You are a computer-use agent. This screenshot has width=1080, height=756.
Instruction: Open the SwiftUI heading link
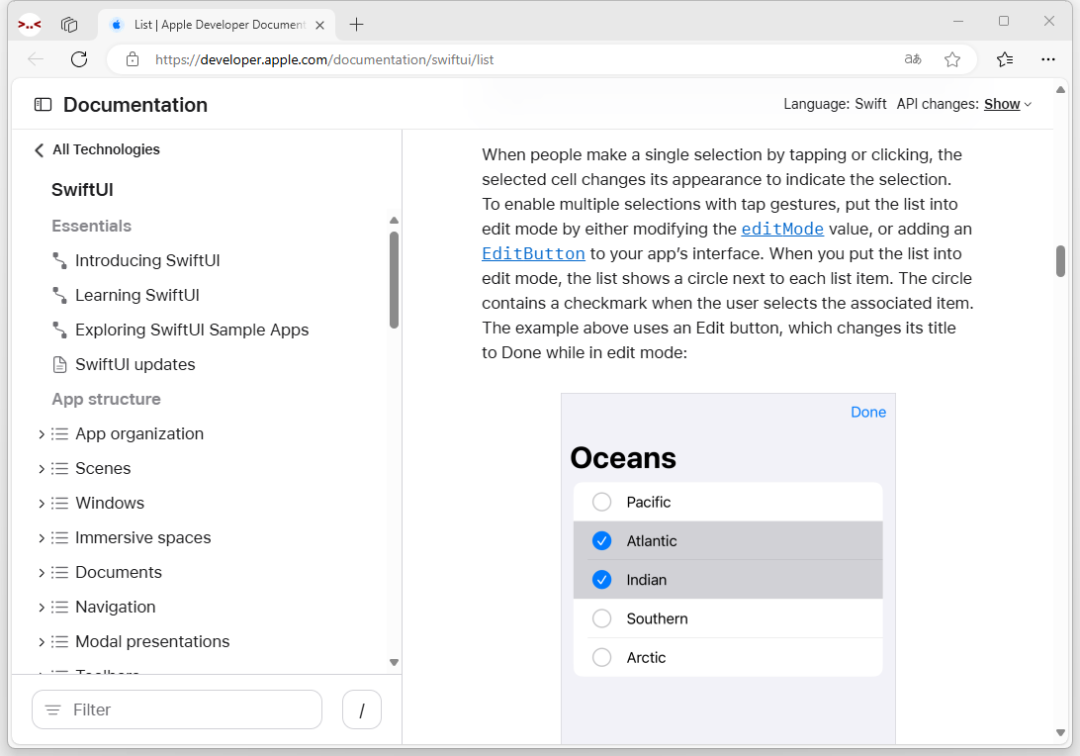coord(82,189)
